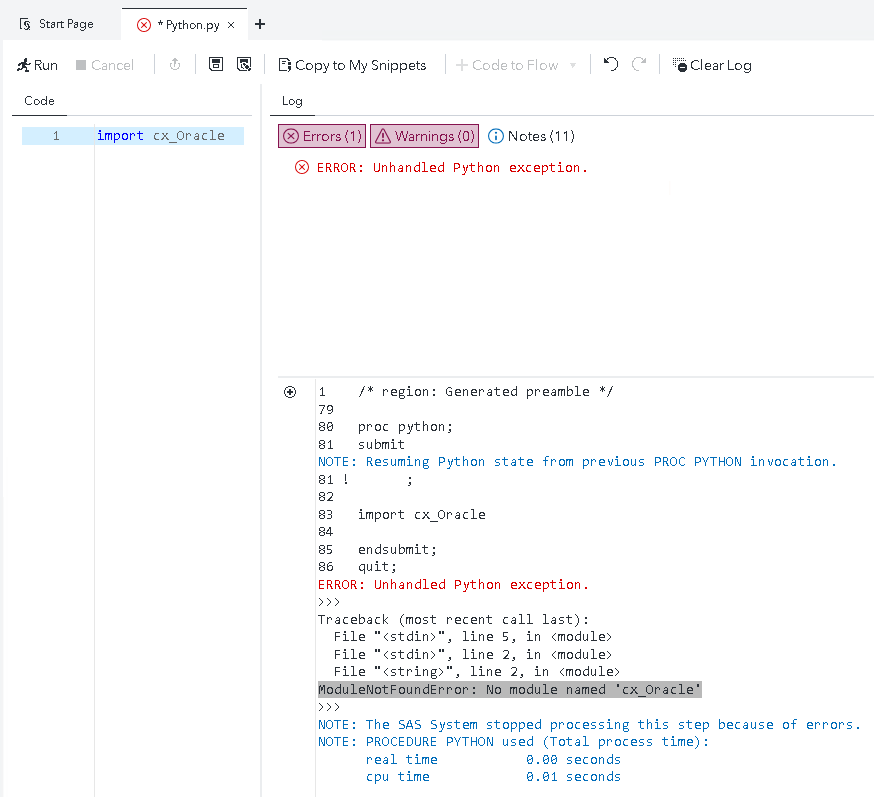The width and height of the screenshot is (874, 797).
Task: Click the 'Traceback (most recent call last):' line
Action: coord(453,619)
